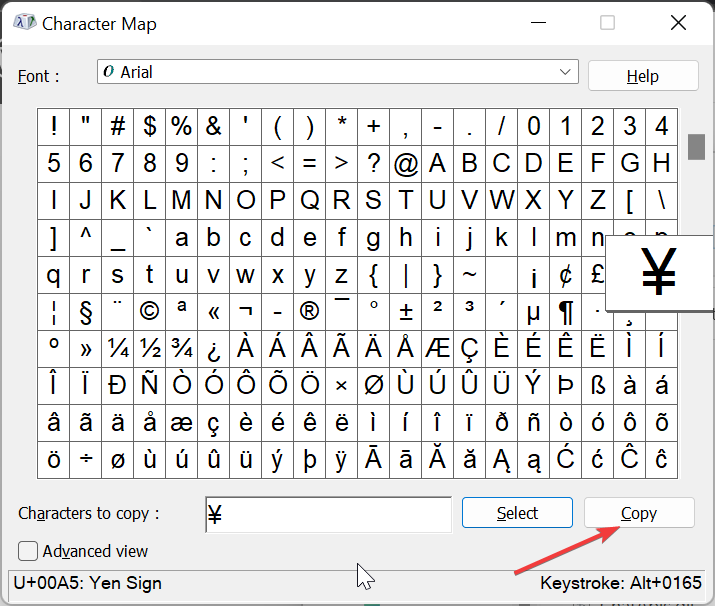
Task: Select the dollar sign $ character
Action: click(x=150, y=127)
